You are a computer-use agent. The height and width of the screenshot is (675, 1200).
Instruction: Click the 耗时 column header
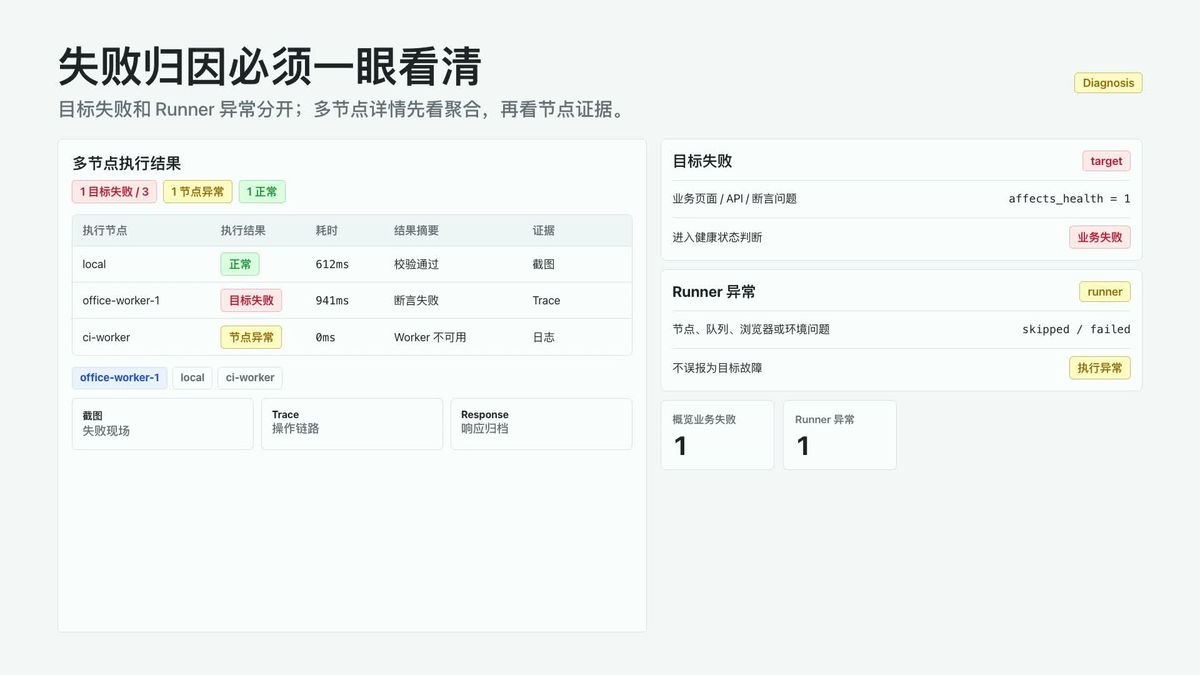tap(326, 230)
